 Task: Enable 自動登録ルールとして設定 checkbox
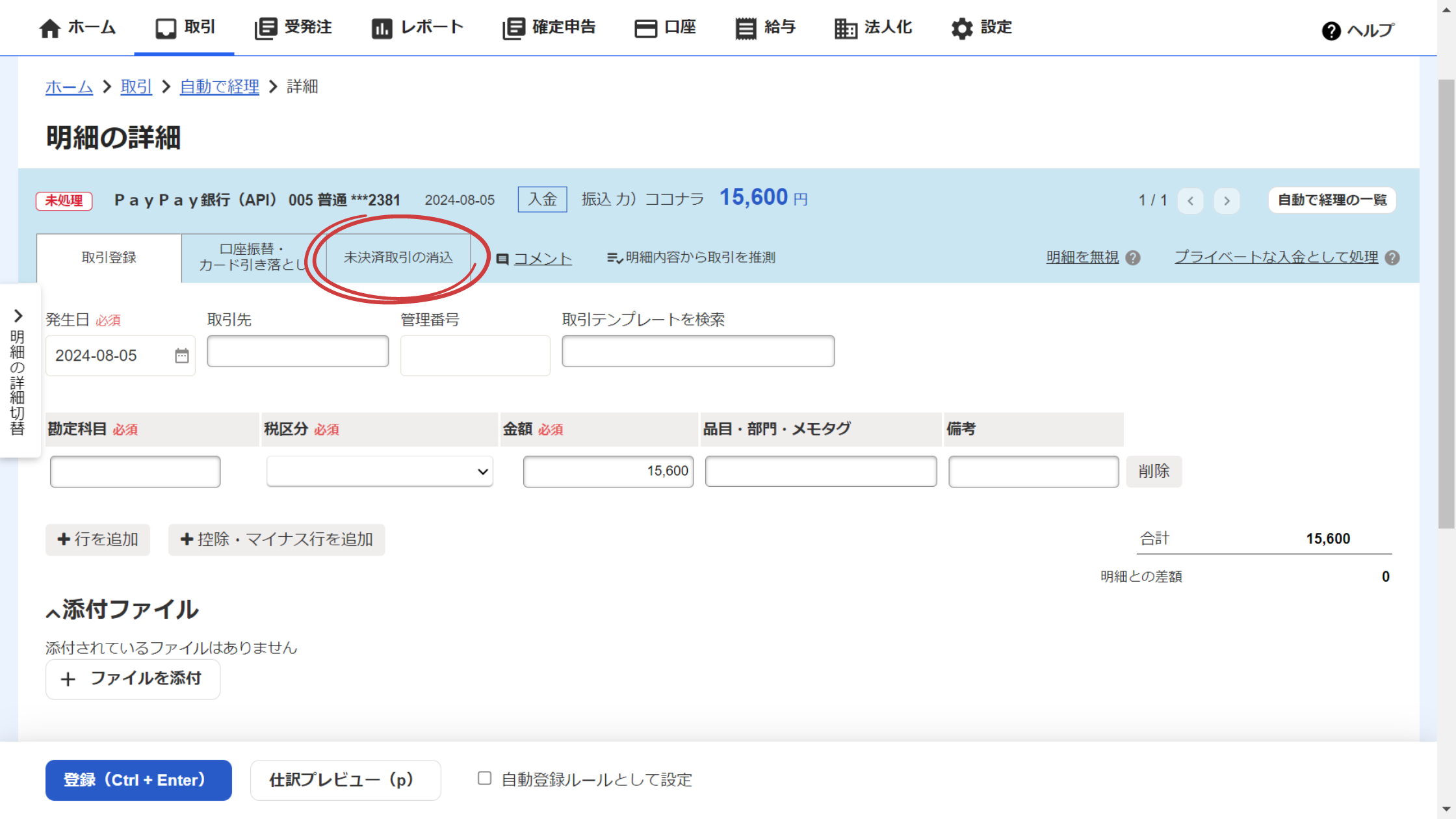click(x=484, y=778)
